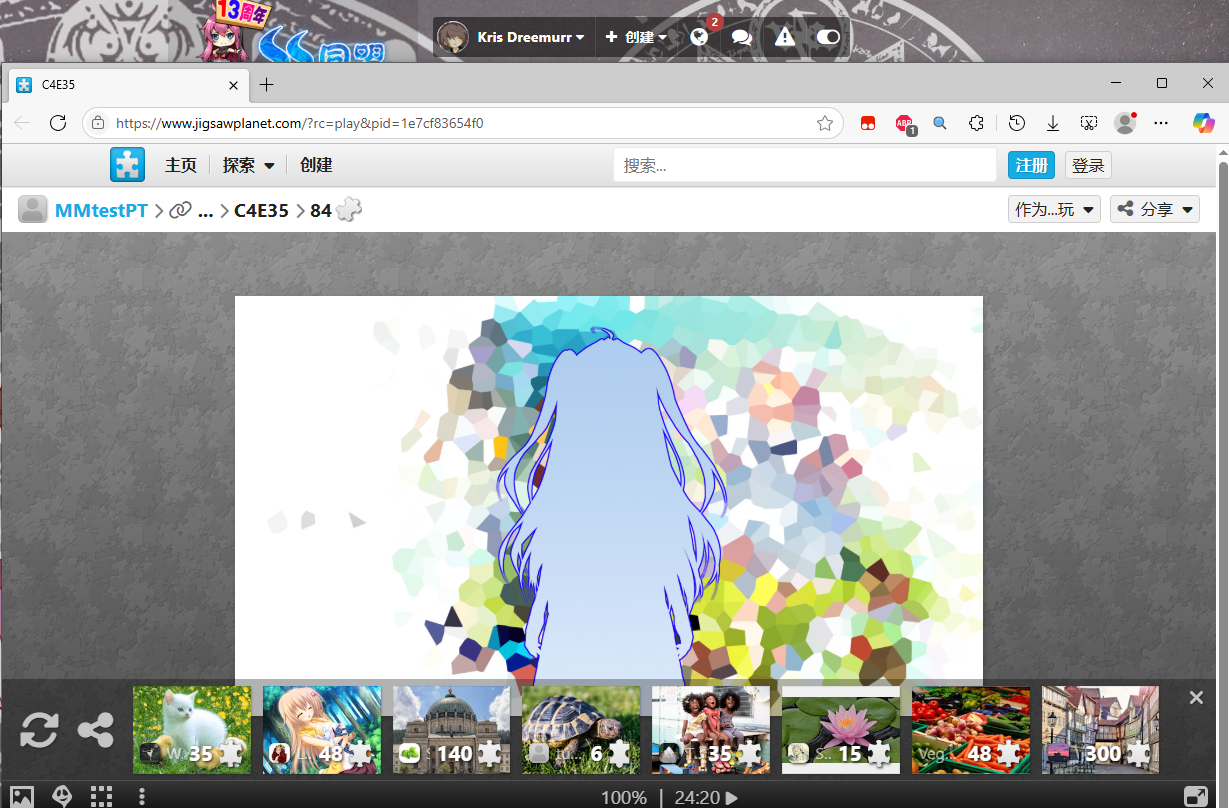Open the 创建 dropdown in background window
This screenshot has height=808, width=1229.
point(636,37)
